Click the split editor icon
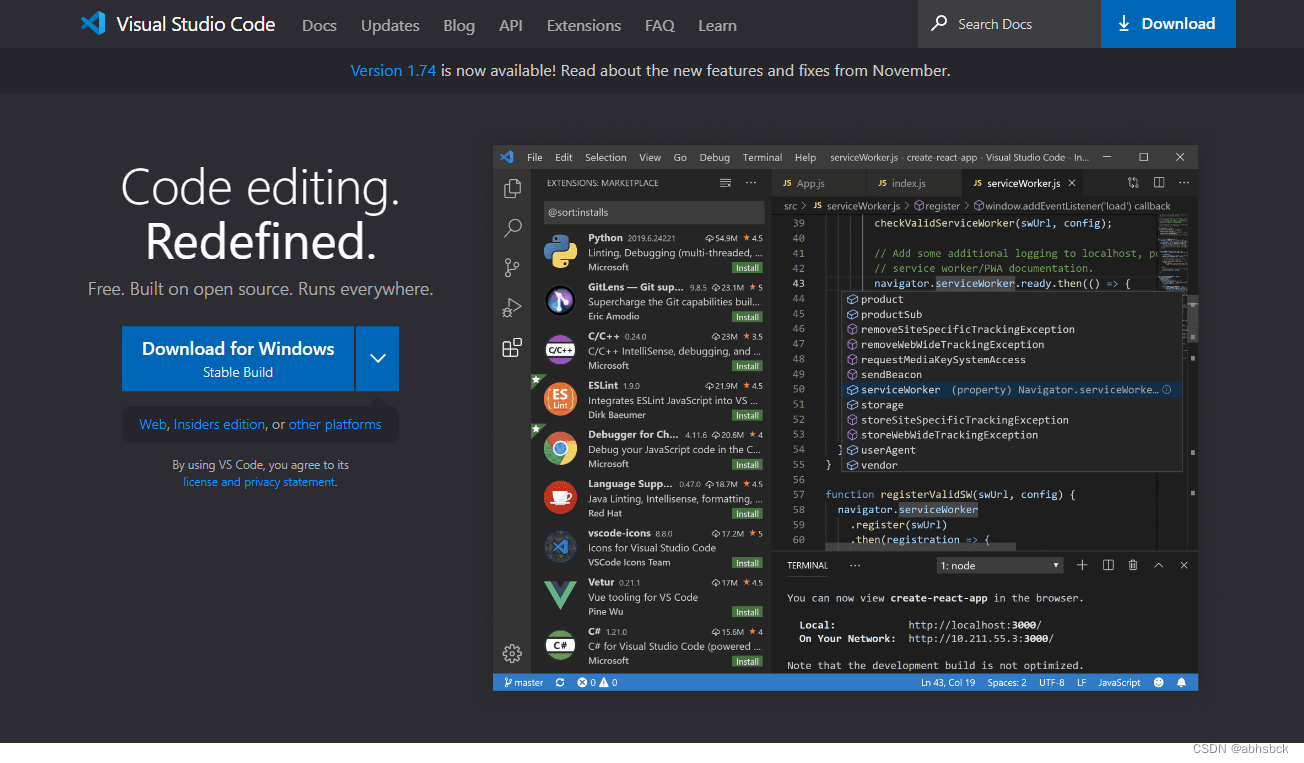This screenshot has height=763, width=1304. (1159, 183)
